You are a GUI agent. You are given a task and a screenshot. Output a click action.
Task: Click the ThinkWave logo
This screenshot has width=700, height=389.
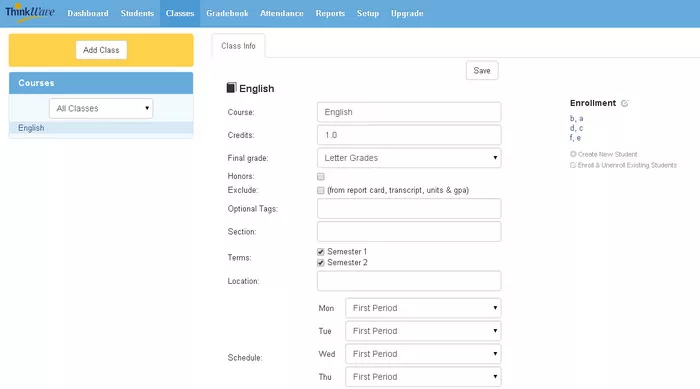30,12
